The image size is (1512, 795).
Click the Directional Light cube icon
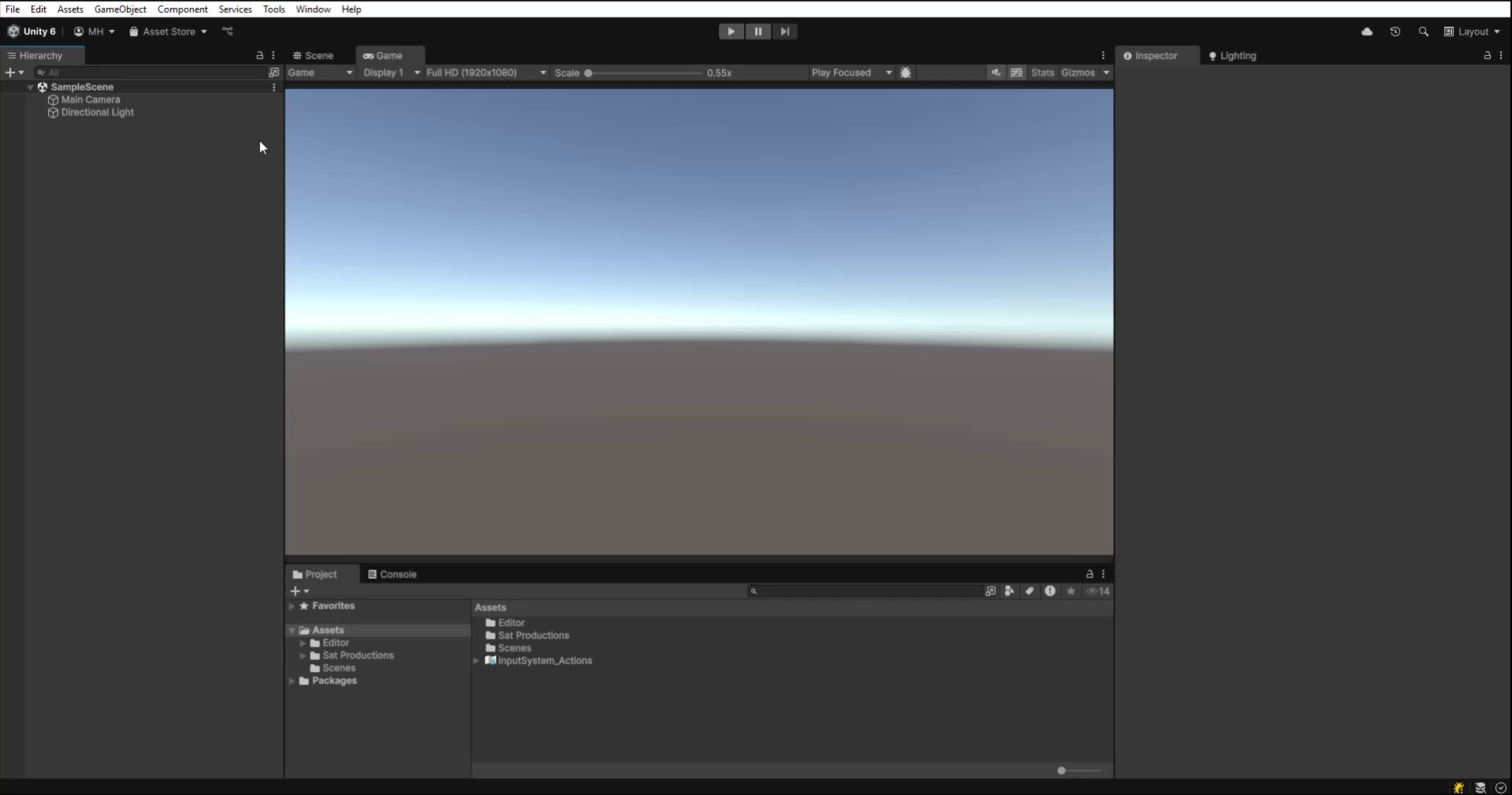click(53, 113)
